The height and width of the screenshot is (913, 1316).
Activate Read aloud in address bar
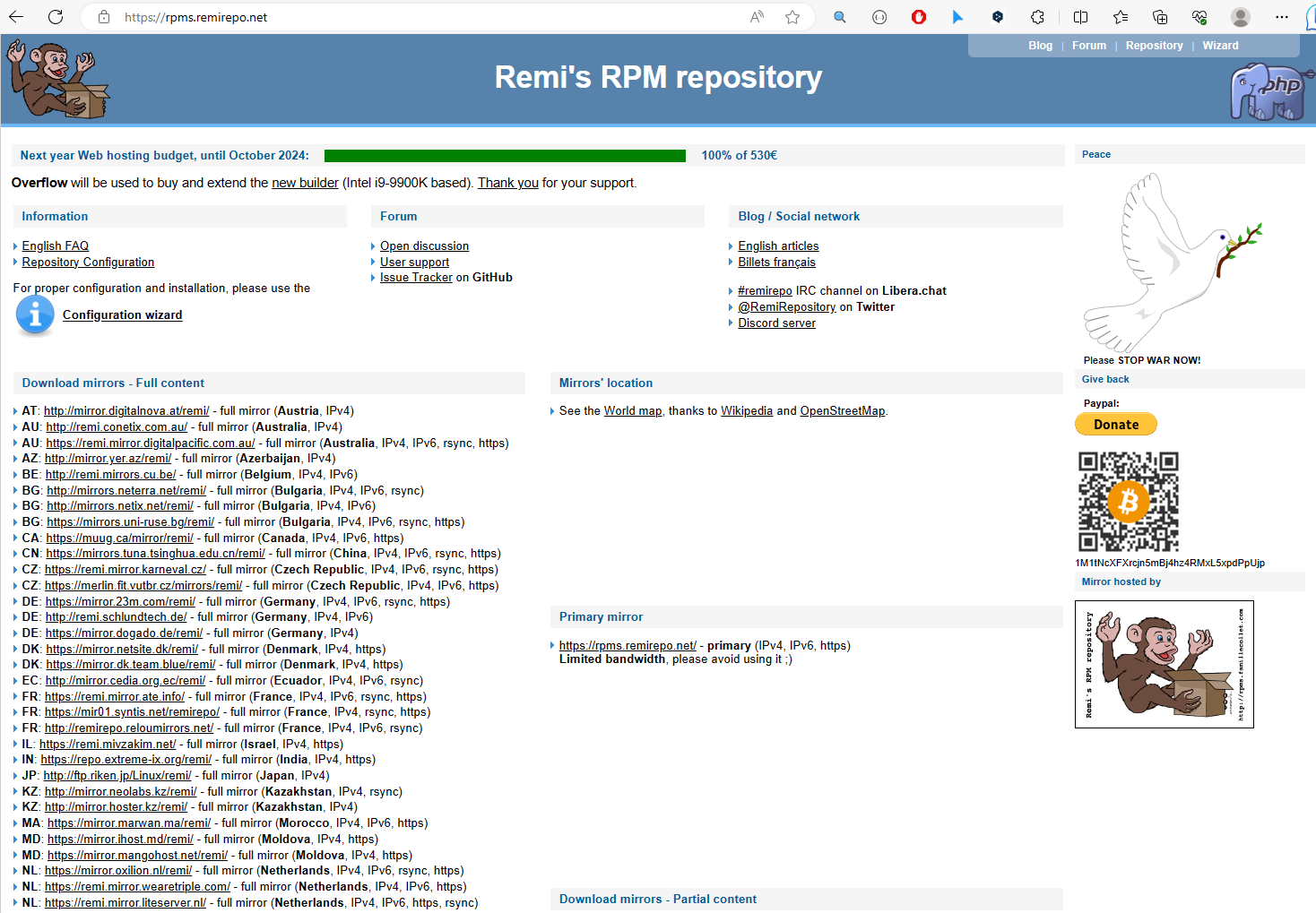758,17
